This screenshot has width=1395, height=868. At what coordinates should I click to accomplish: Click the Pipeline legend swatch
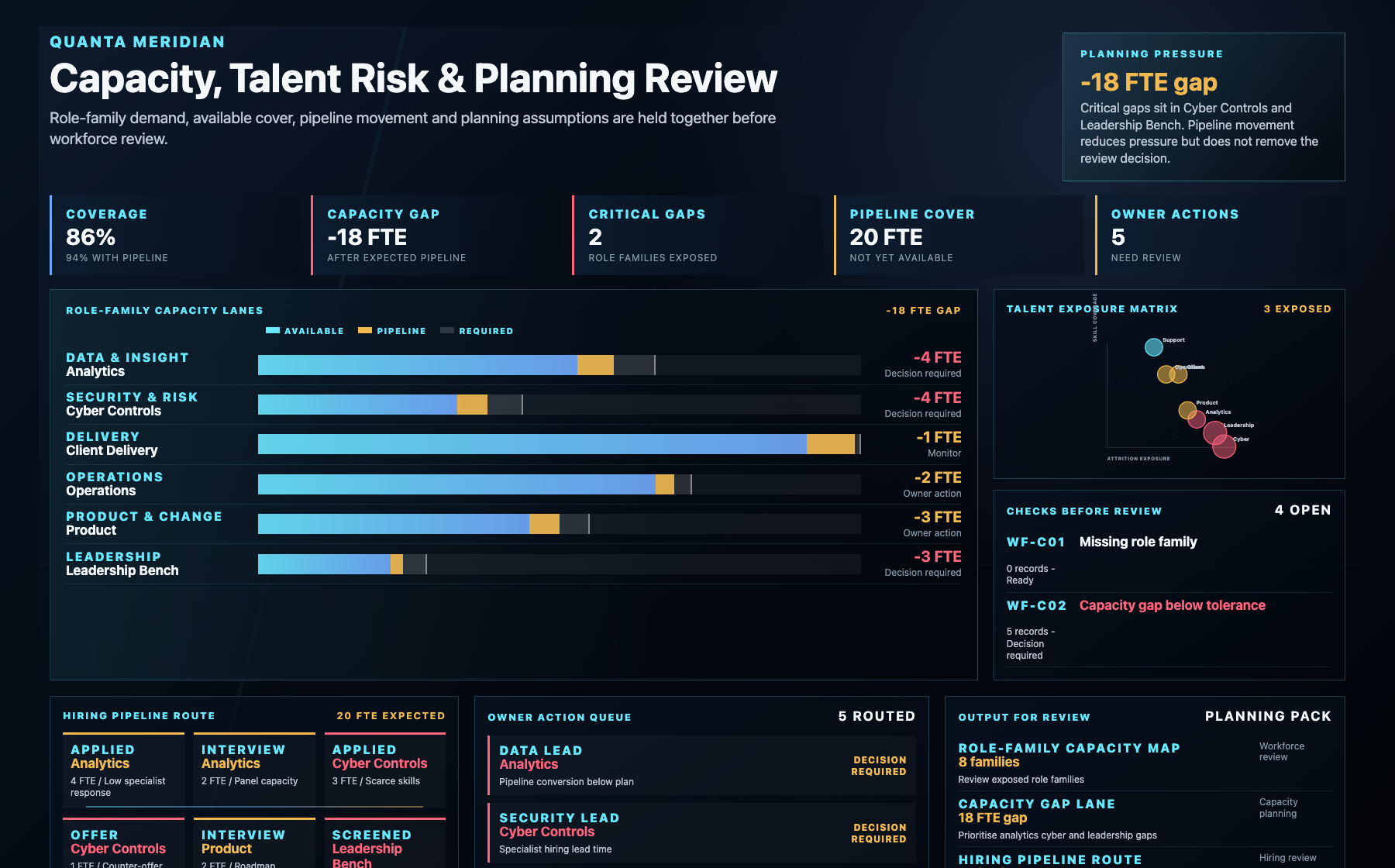tap(365, 331)
